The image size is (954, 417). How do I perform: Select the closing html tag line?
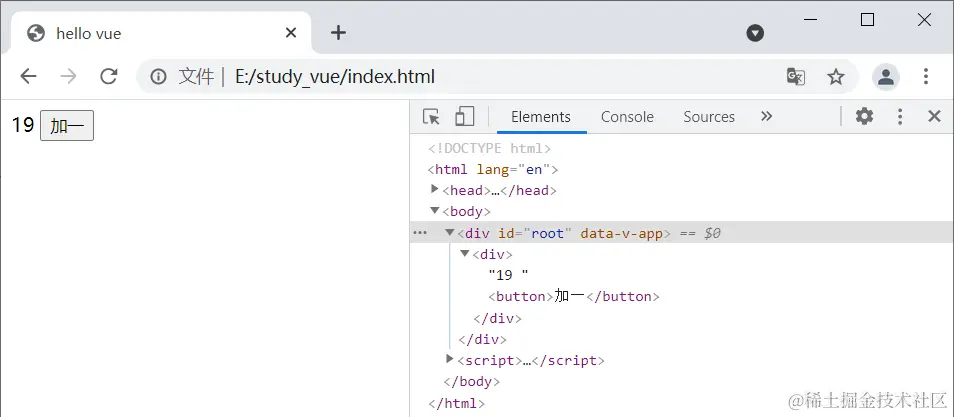(457, 403)
